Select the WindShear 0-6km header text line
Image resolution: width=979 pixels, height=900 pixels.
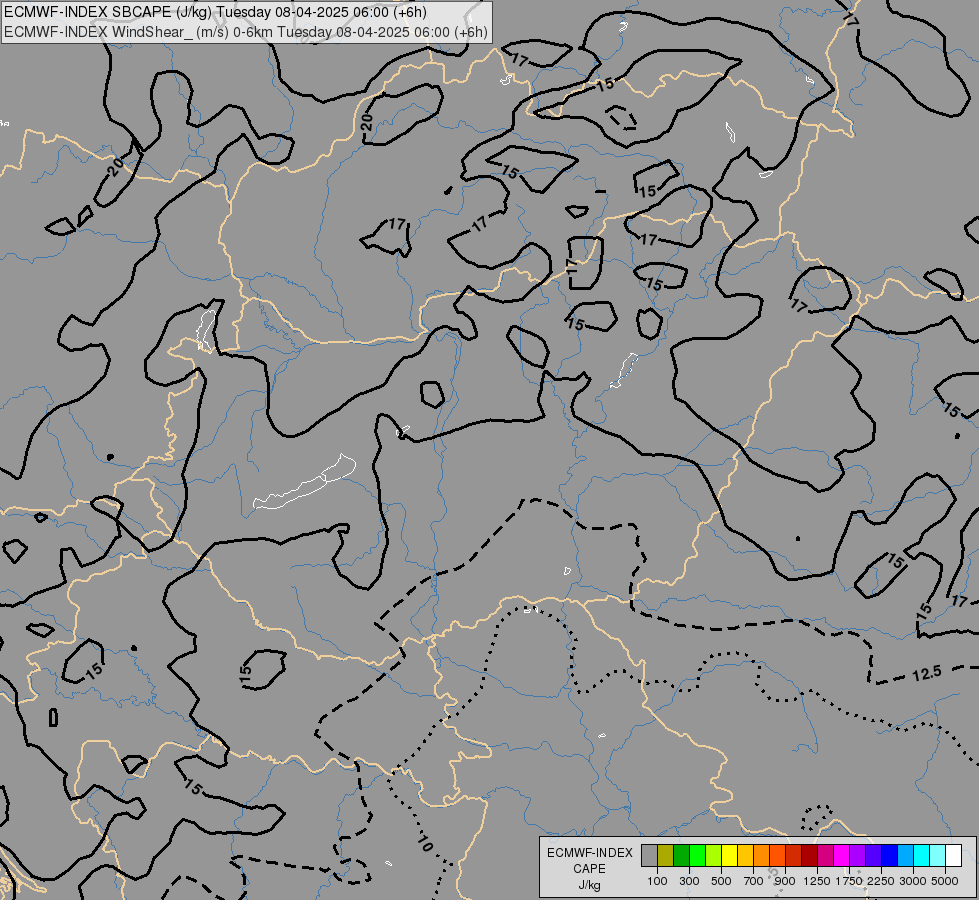tap(246, 32)
